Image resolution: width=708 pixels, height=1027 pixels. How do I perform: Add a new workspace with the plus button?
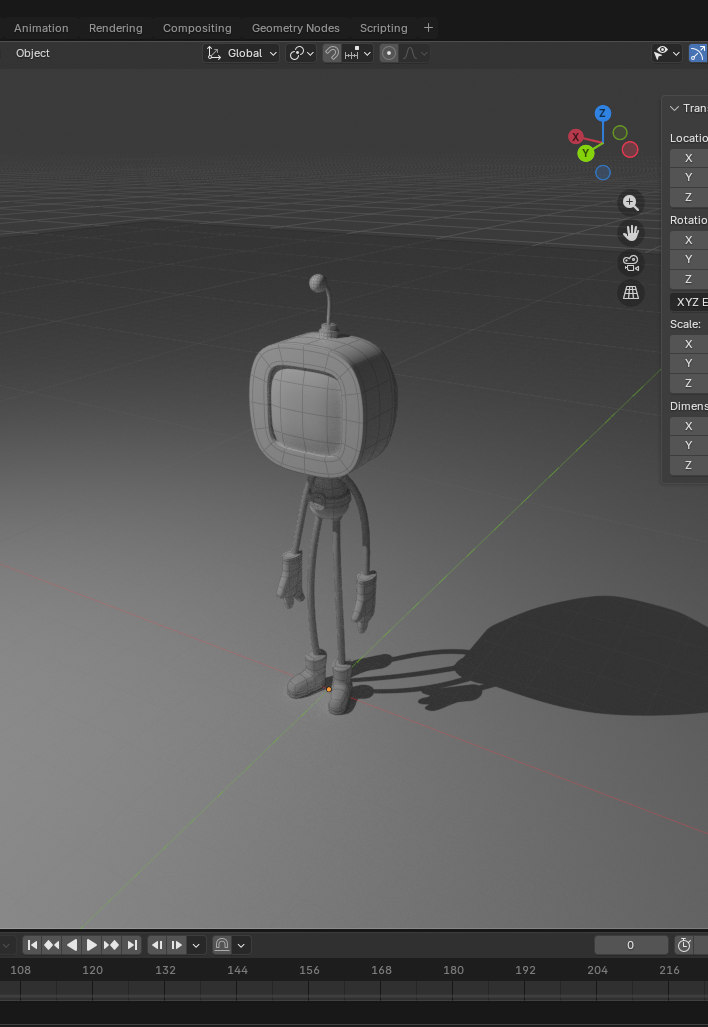pyautogui.click(x=428, y=28)
